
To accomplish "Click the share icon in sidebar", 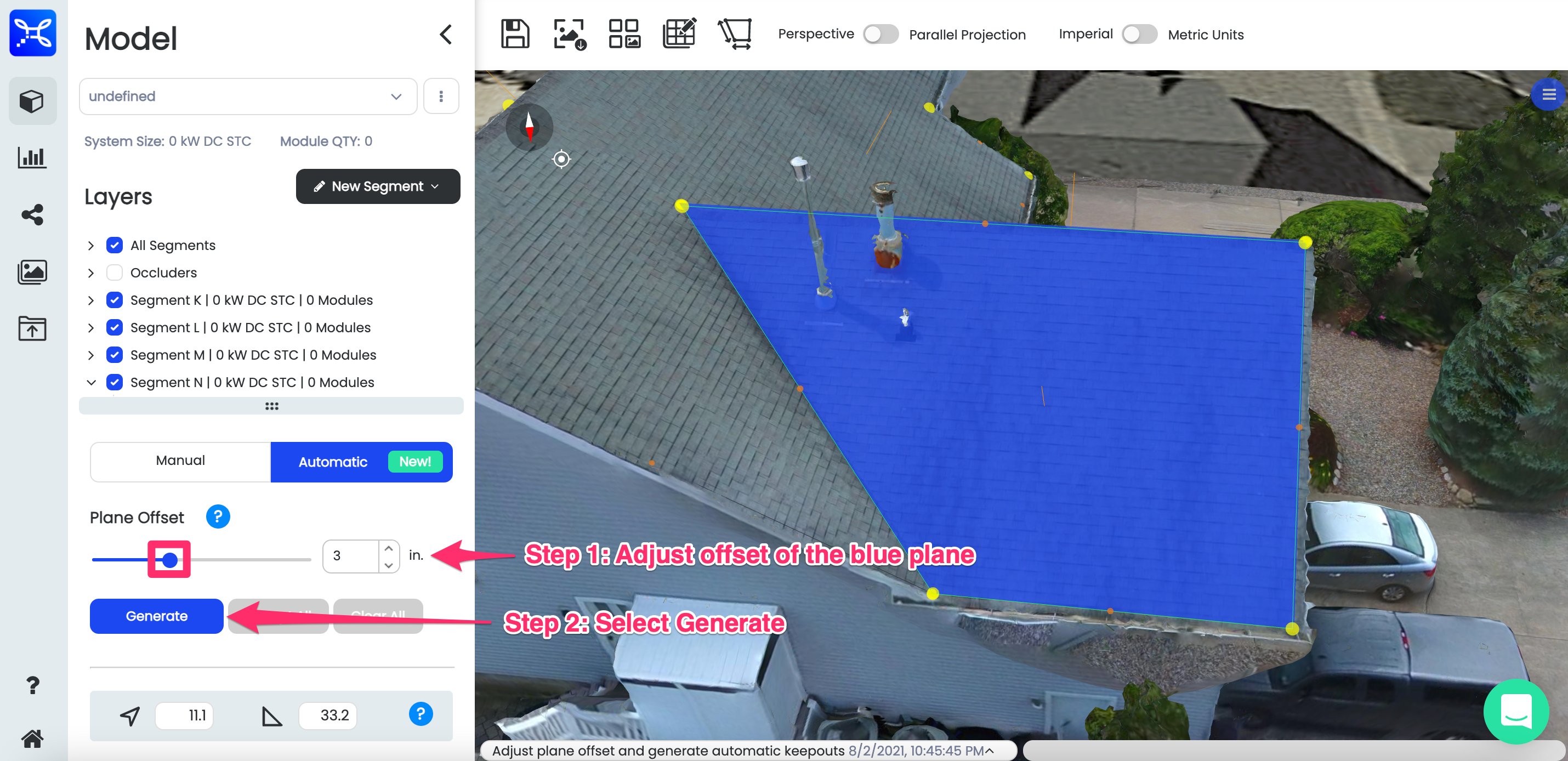I will [32, 214].
